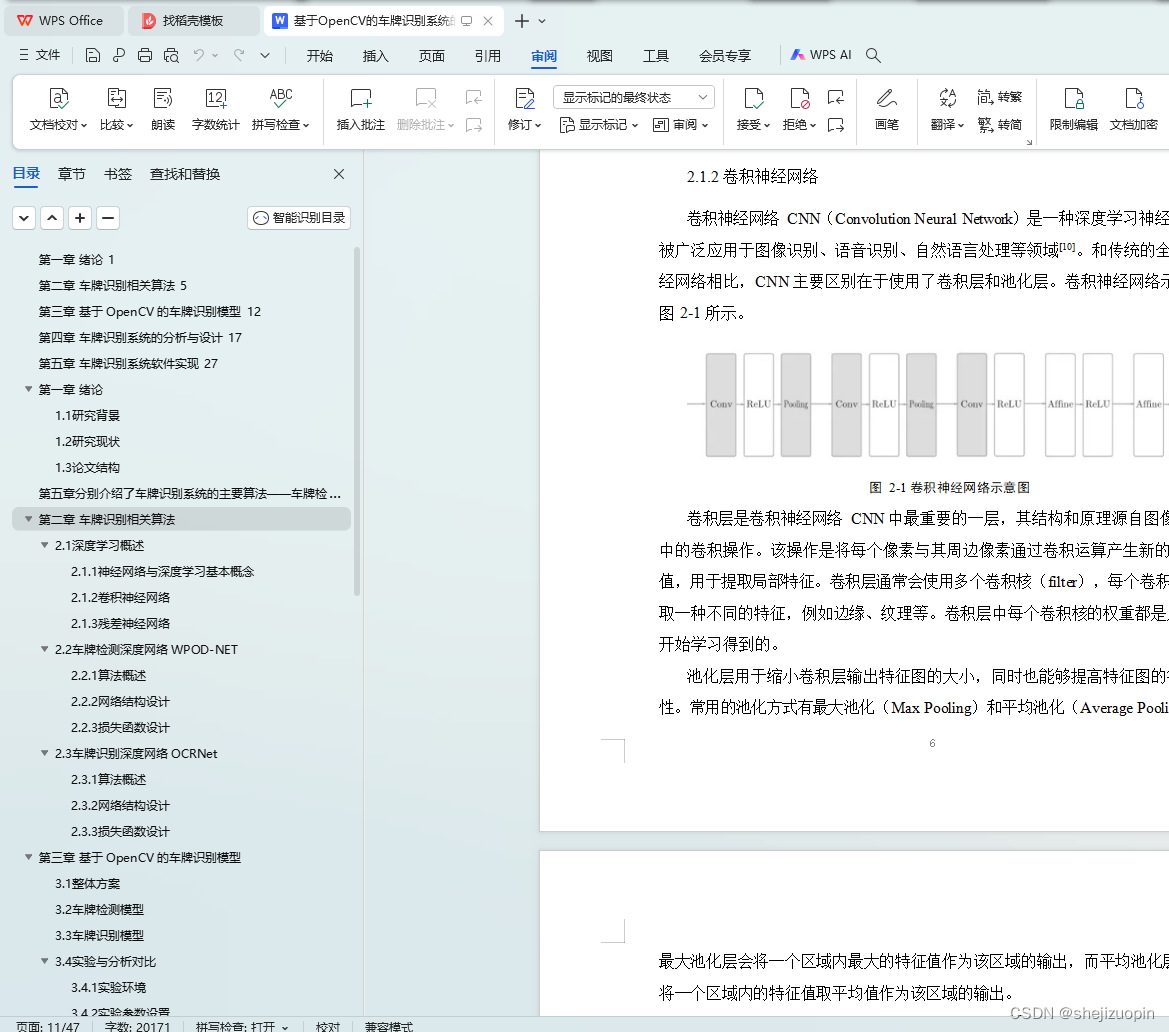1169x1032 pixels.
Task: Switch to the 找稻壳模板 window tab
Action: pyautogui.click(x=193, y=21)
